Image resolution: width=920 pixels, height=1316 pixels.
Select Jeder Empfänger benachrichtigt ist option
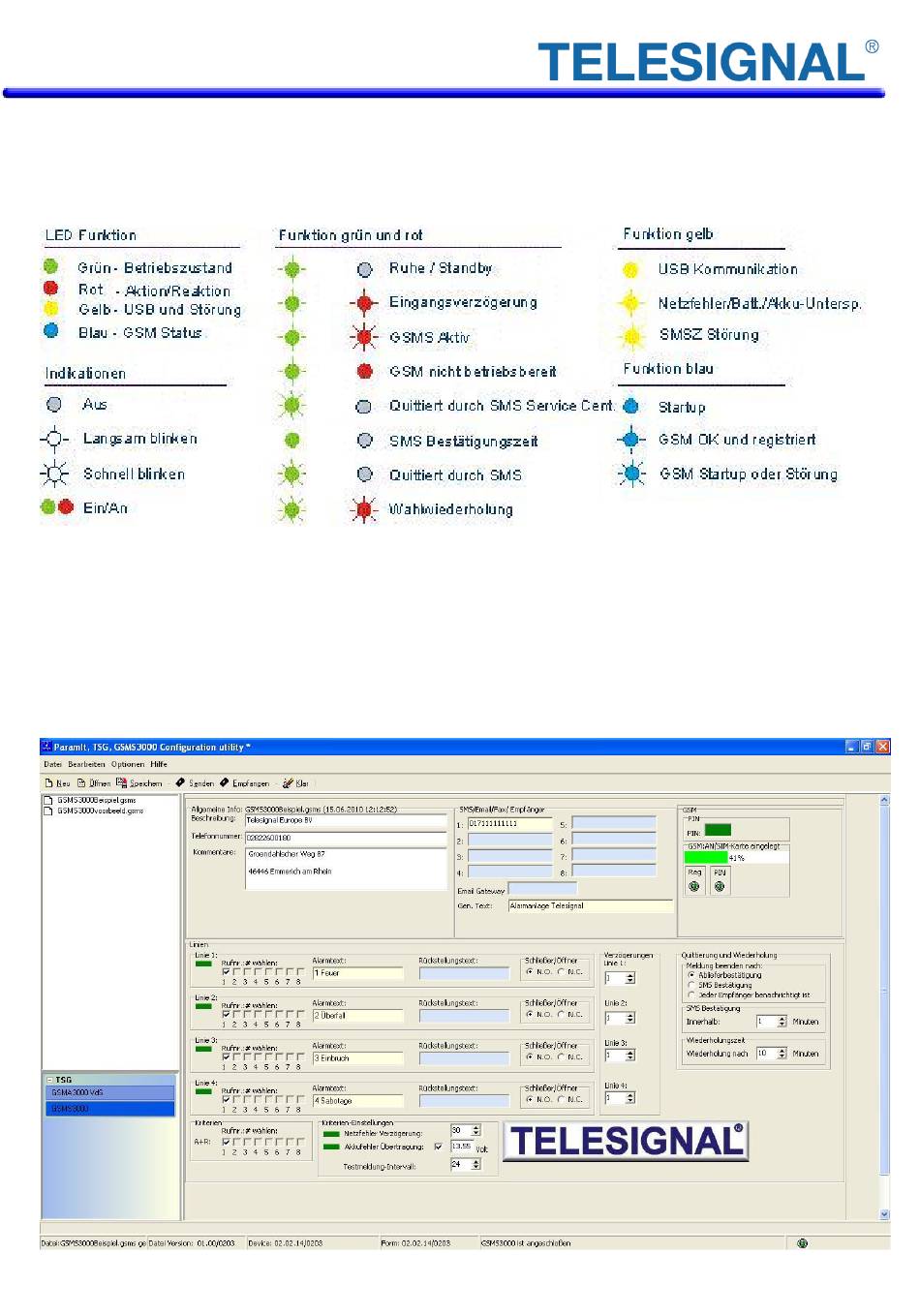click(x=691, y=995)
